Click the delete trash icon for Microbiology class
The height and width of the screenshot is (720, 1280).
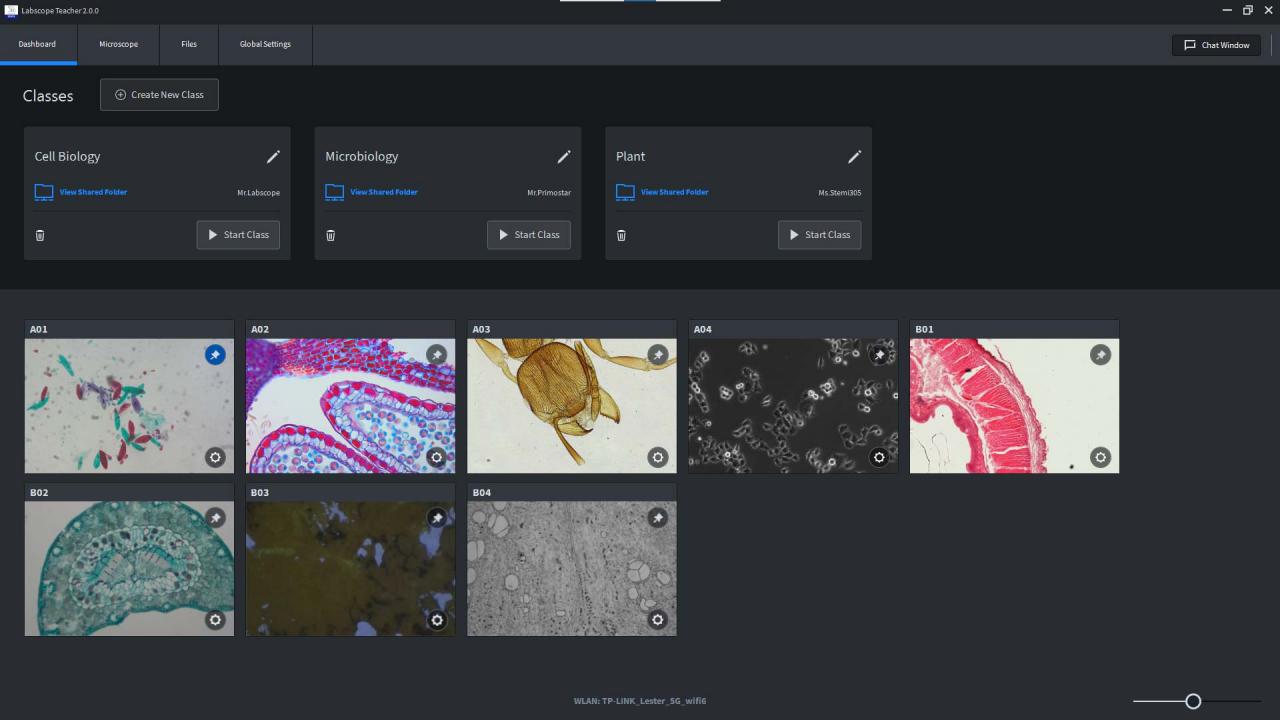tap(330, 235)
